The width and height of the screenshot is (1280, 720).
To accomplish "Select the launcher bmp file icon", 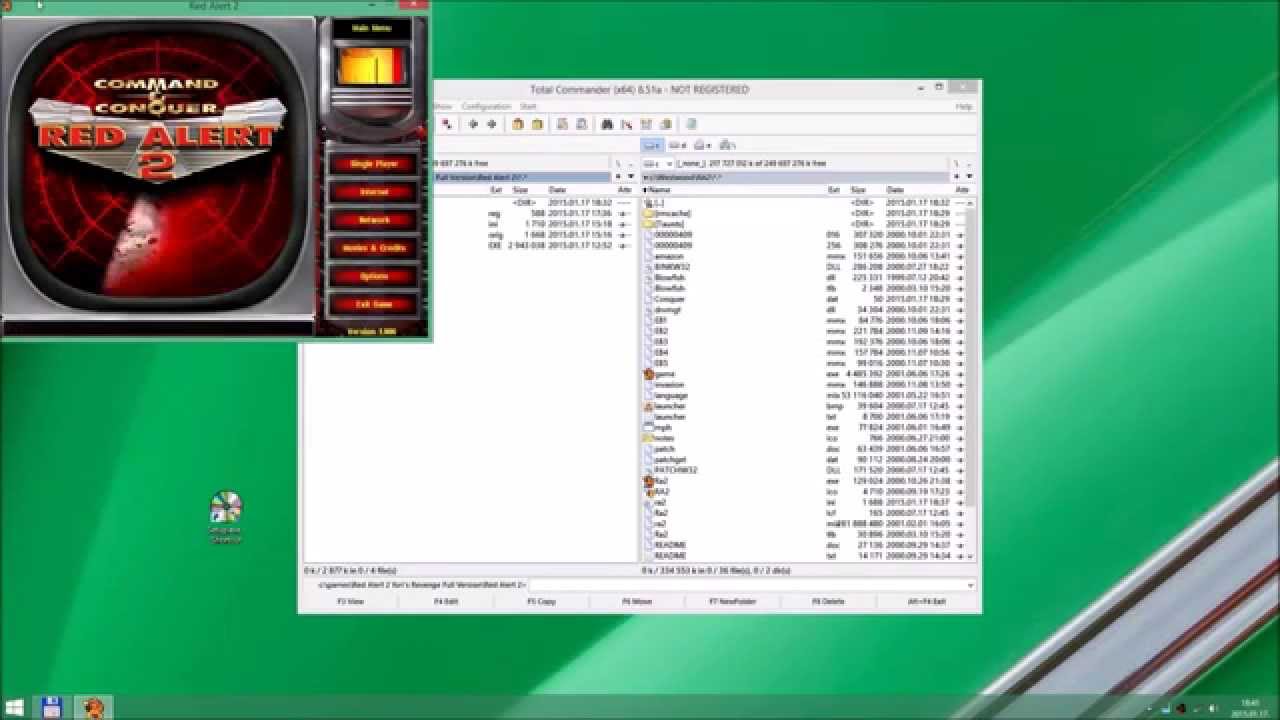I will pos(649,406).
